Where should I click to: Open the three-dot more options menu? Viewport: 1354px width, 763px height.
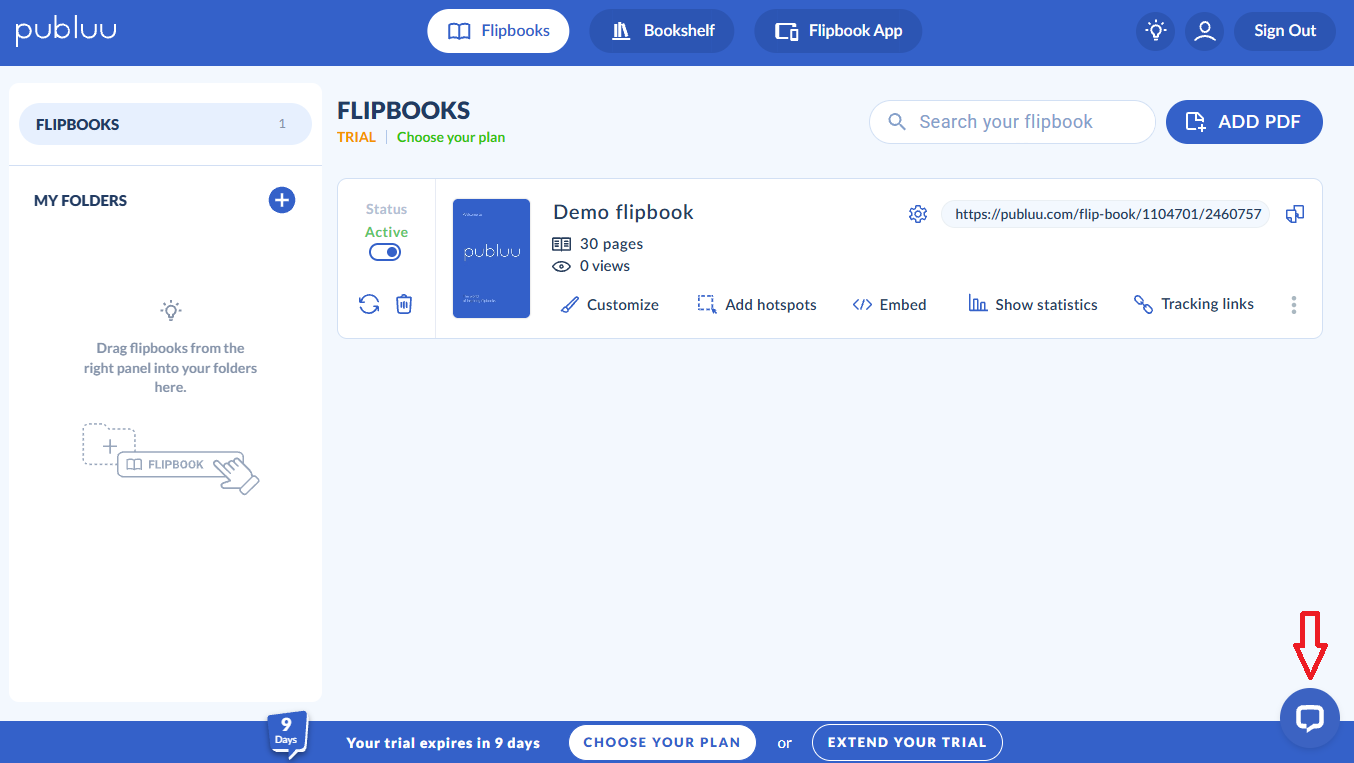[1294, 305]
